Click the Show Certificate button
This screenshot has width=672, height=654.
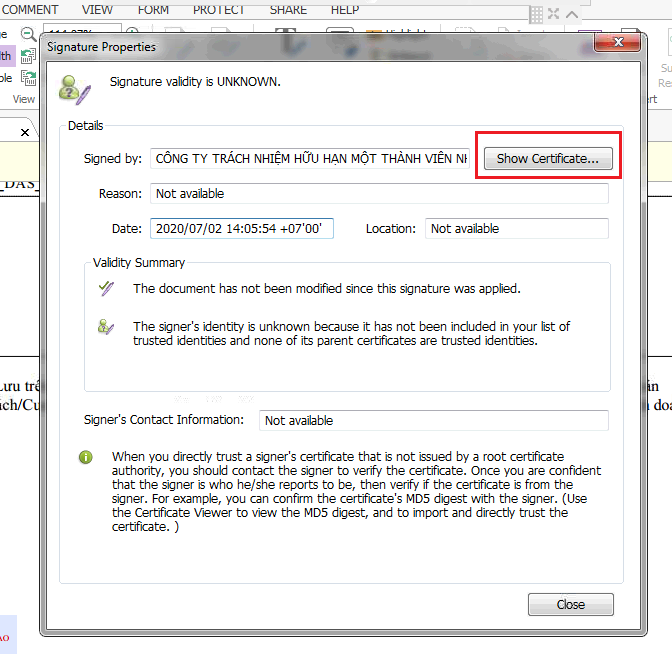point(548,159)
